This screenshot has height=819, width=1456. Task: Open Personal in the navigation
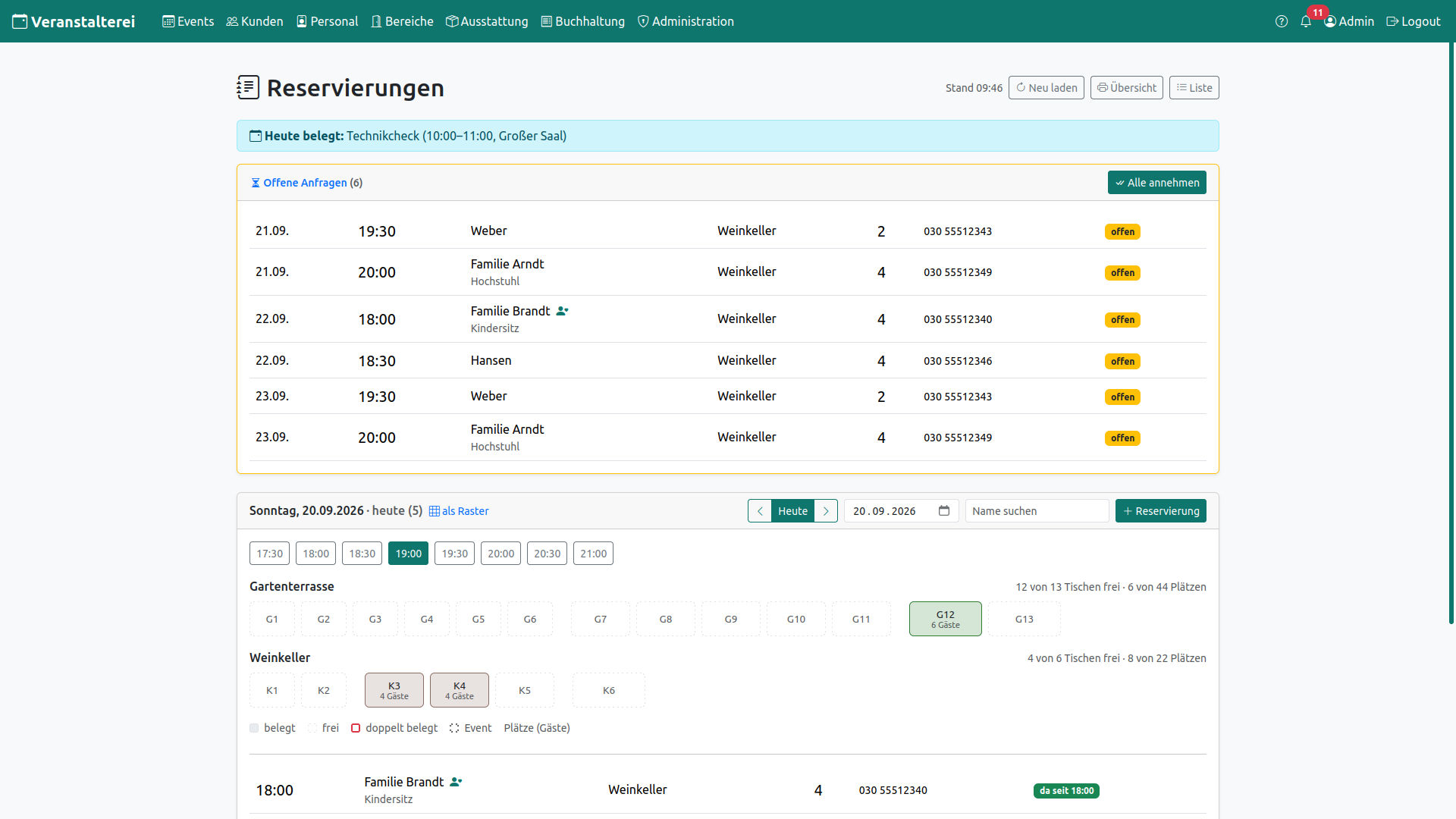[327, 21]
